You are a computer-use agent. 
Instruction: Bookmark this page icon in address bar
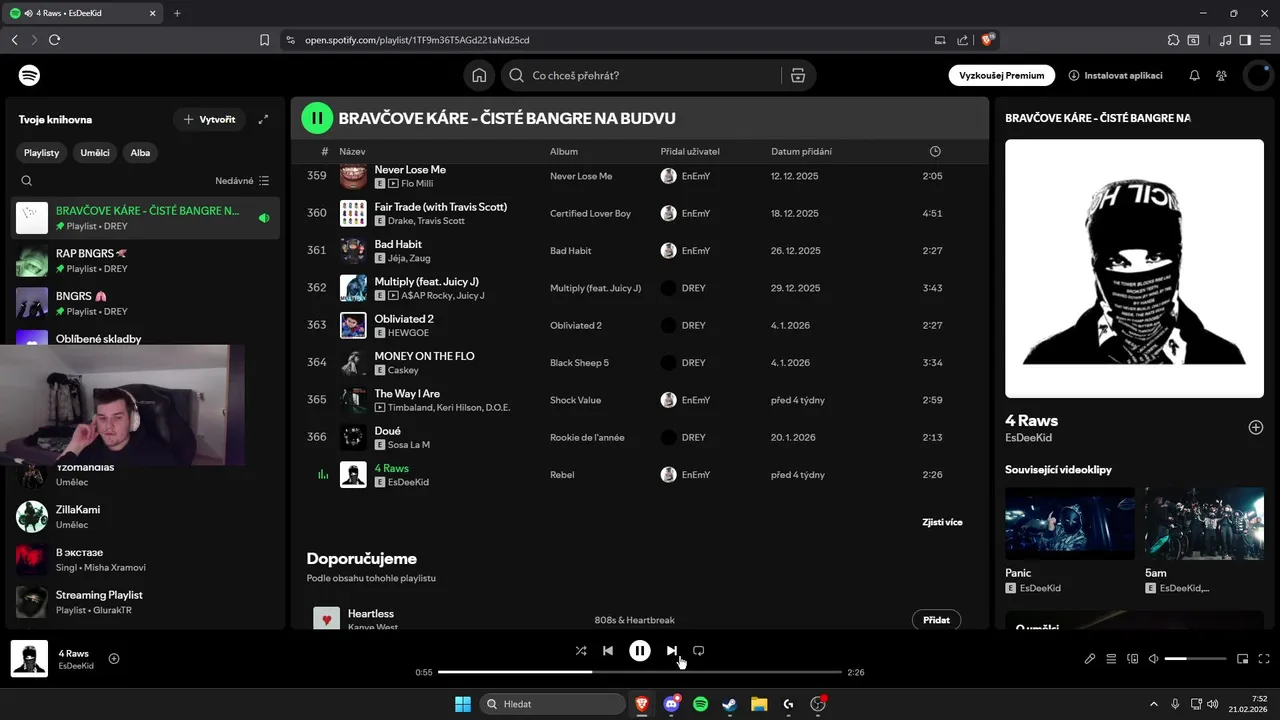click(264, 40)
